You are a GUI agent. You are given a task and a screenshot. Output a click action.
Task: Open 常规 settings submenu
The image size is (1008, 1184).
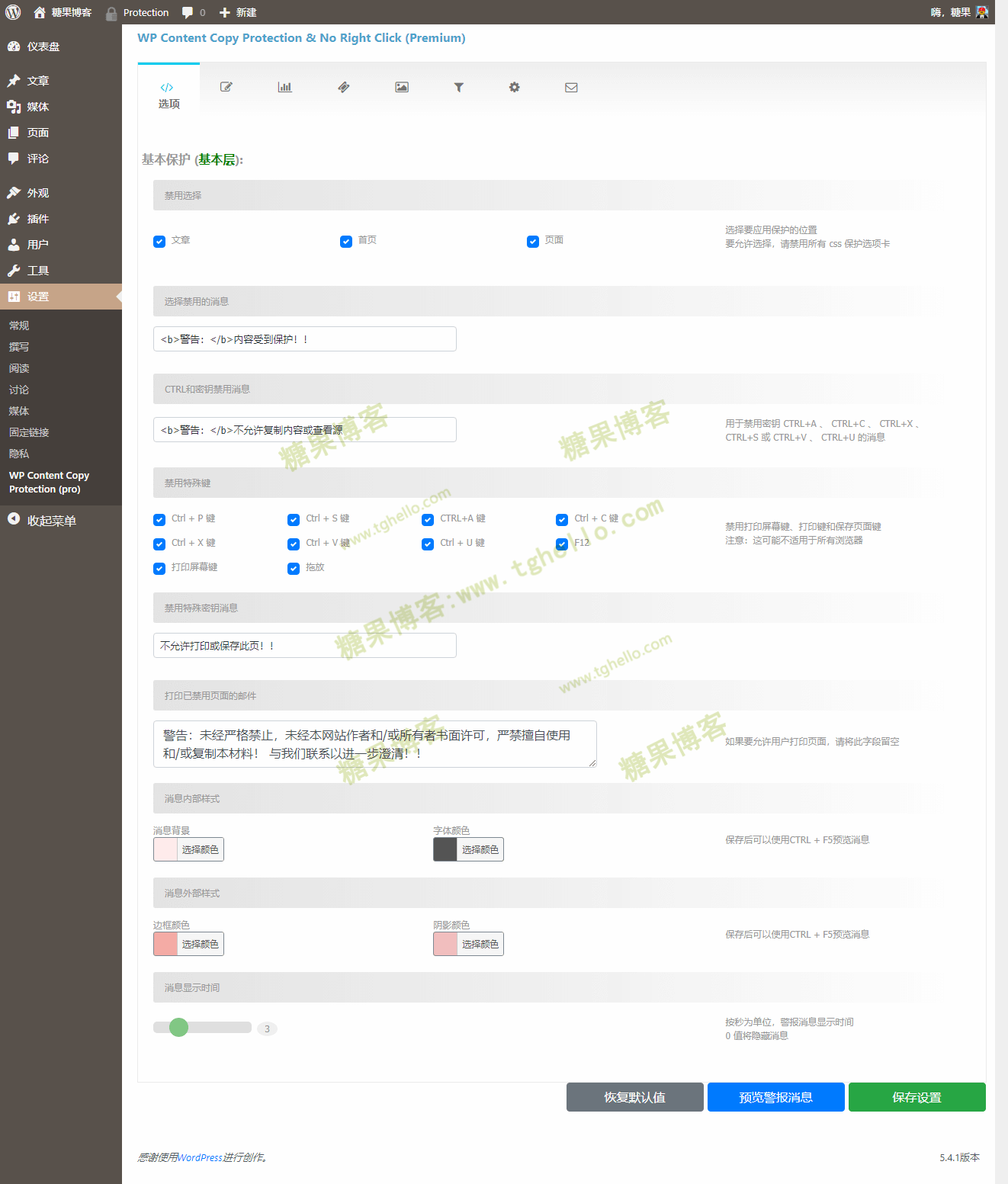[x=19, y=326]
